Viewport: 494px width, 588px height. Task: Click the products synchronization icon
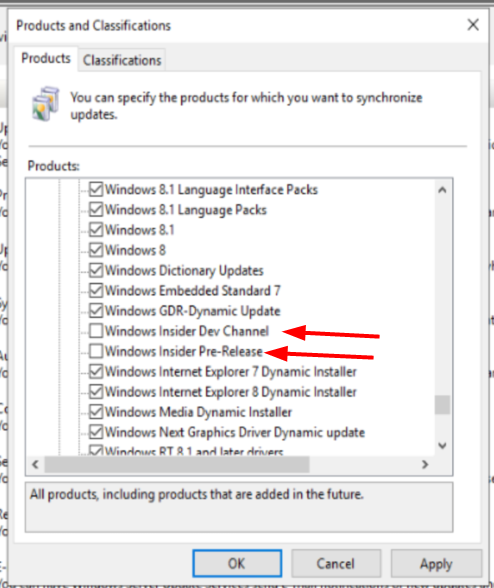45,104
